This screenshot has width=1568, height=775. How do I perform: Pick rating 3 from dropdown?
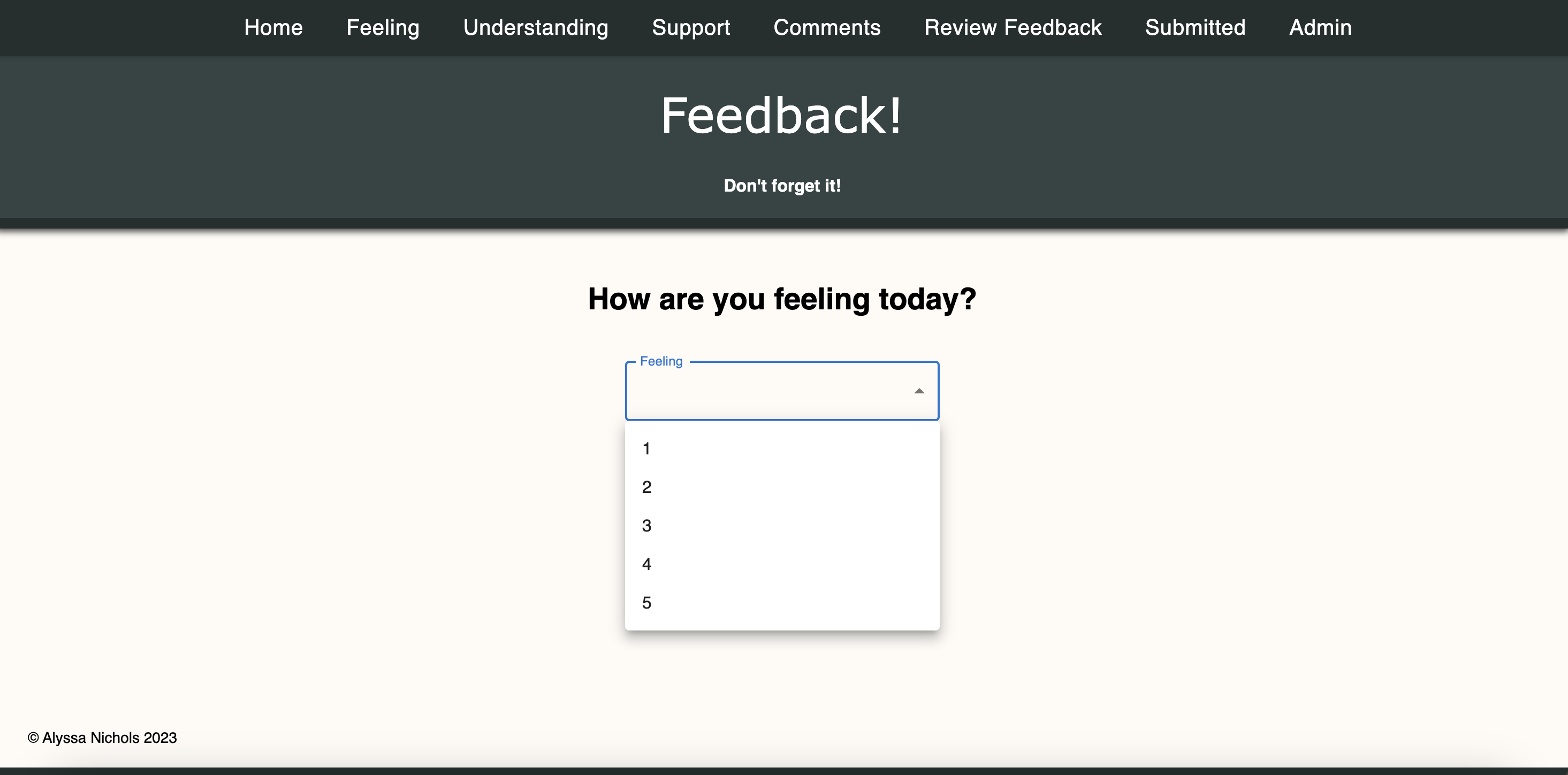(x=782, y=526)
